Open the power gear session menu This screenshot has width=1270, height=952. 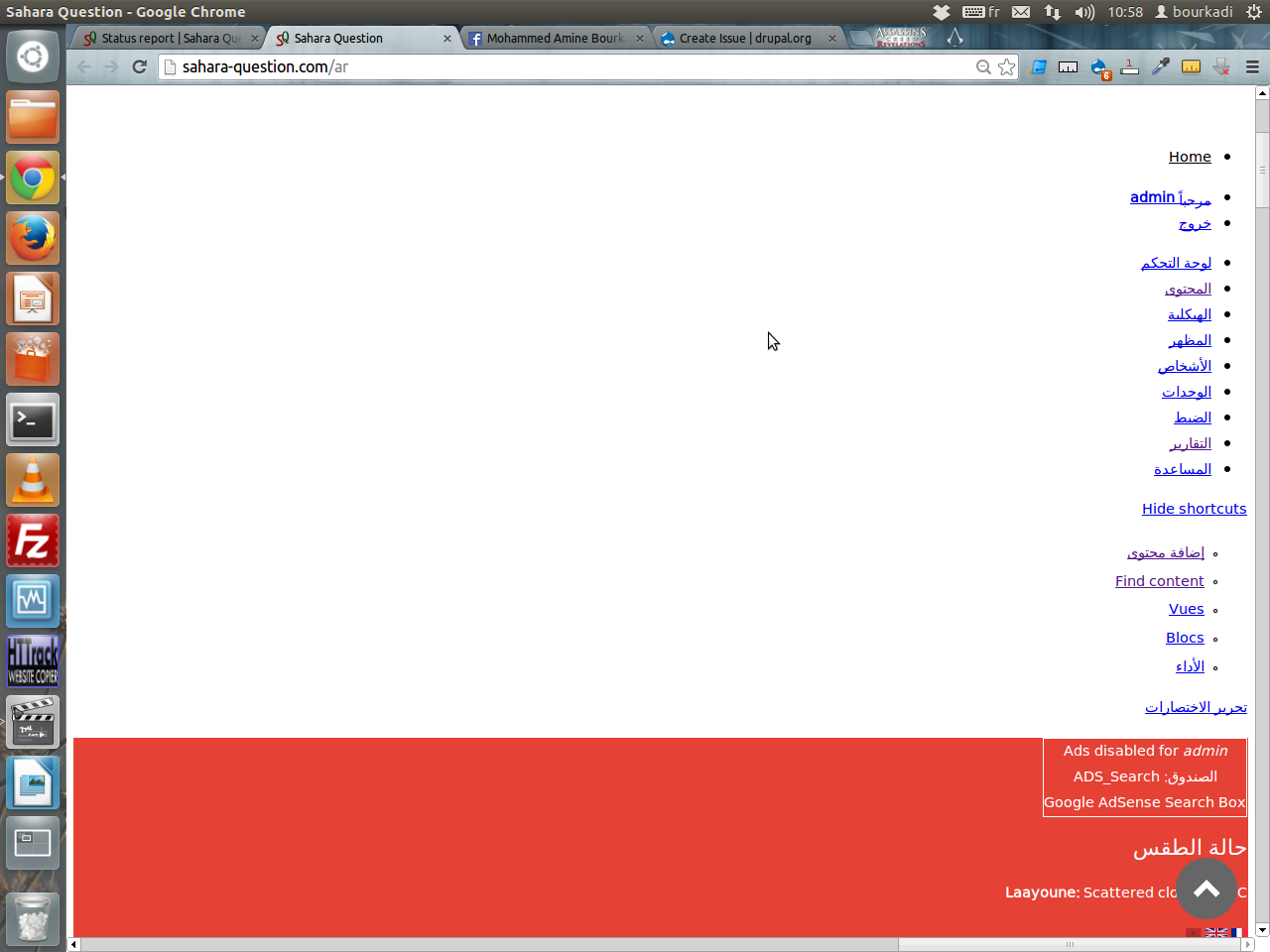click(1253, 12)
